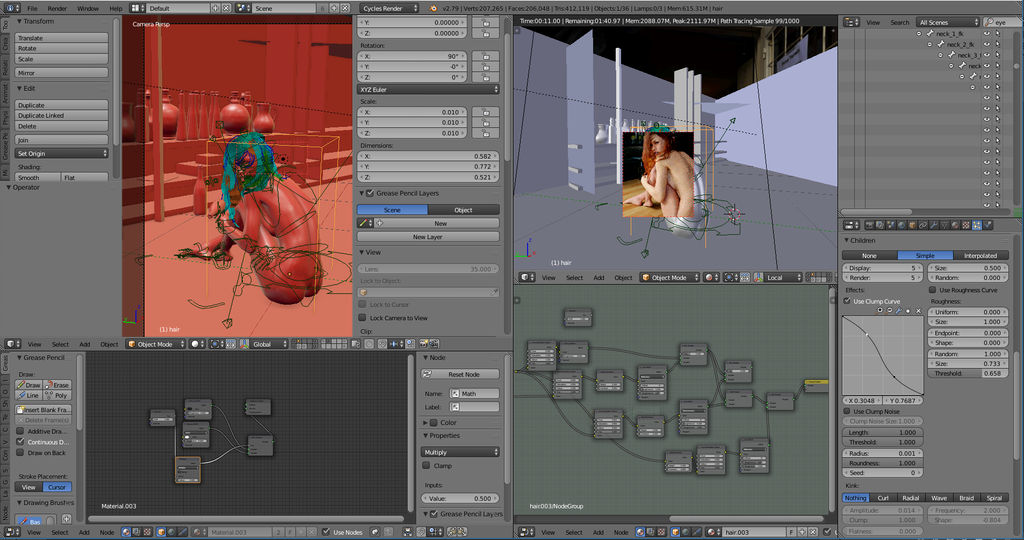1024x540 pixels.
Task: Click the node Name field containing Math
Action: [478, 394]
